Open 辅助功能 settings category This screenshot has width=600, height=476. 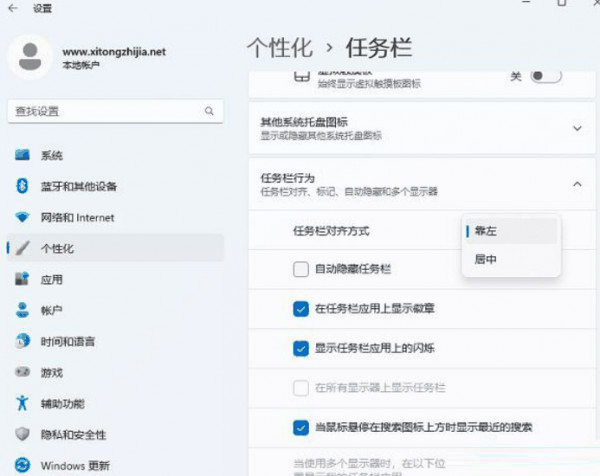point(116,403)
